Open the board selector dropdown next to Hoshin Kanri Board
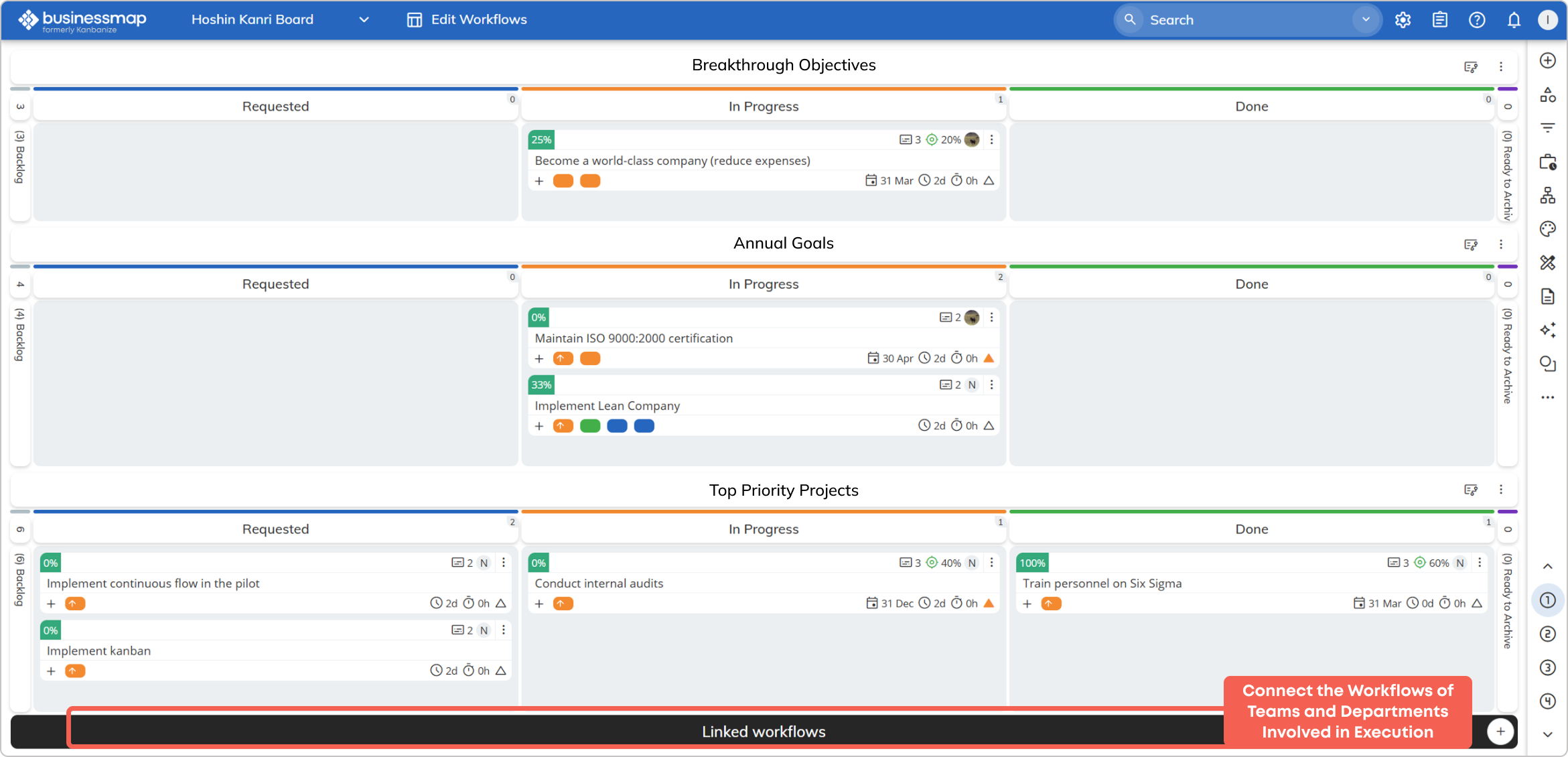The height and width of the screenshot is (757, 1568). click(x=364, y=19)
